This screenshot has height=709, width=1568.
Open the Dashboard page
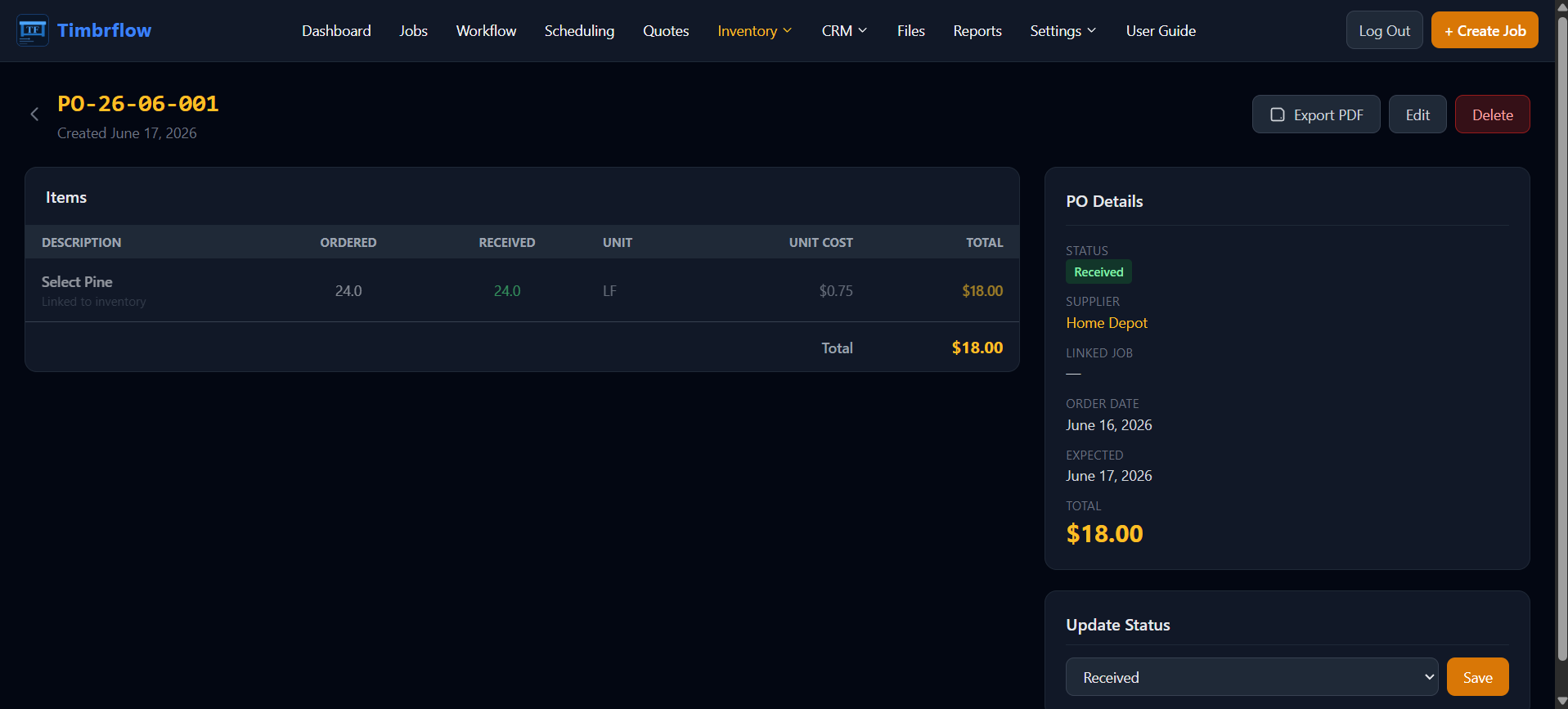[336, 31]
